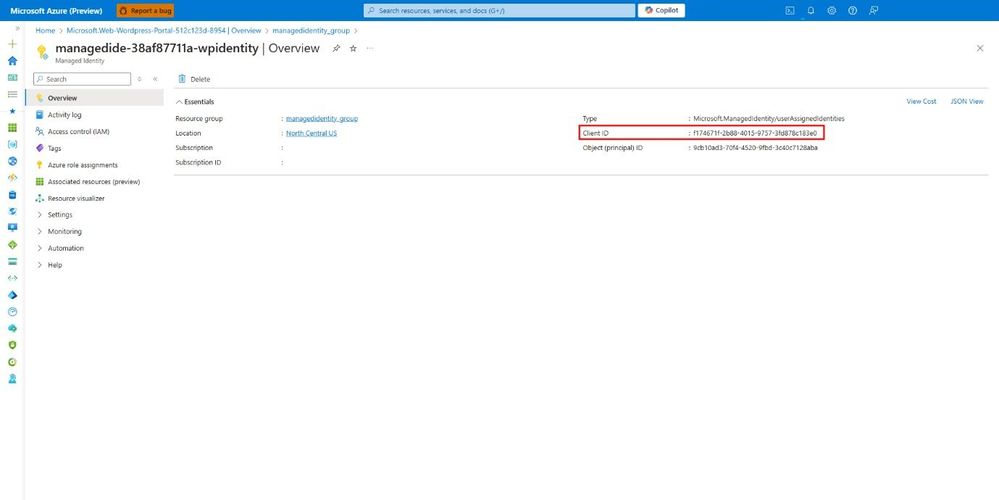Toggle resource menu expand/collapse arrows
The width and height of the screenshot is (999, 500).
[140, 79]
